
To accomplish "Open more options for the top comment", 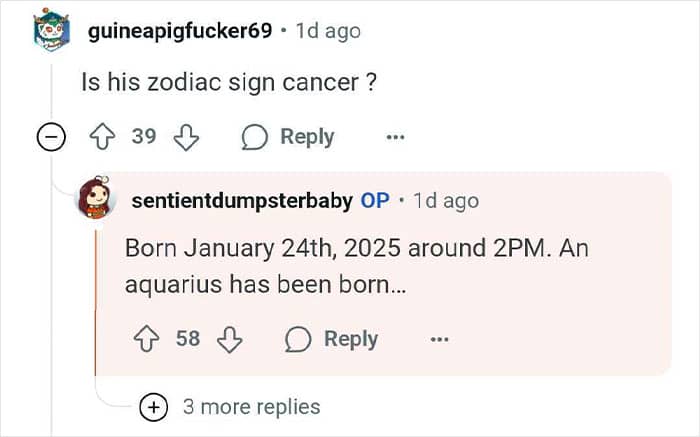I will coord(397,137).
